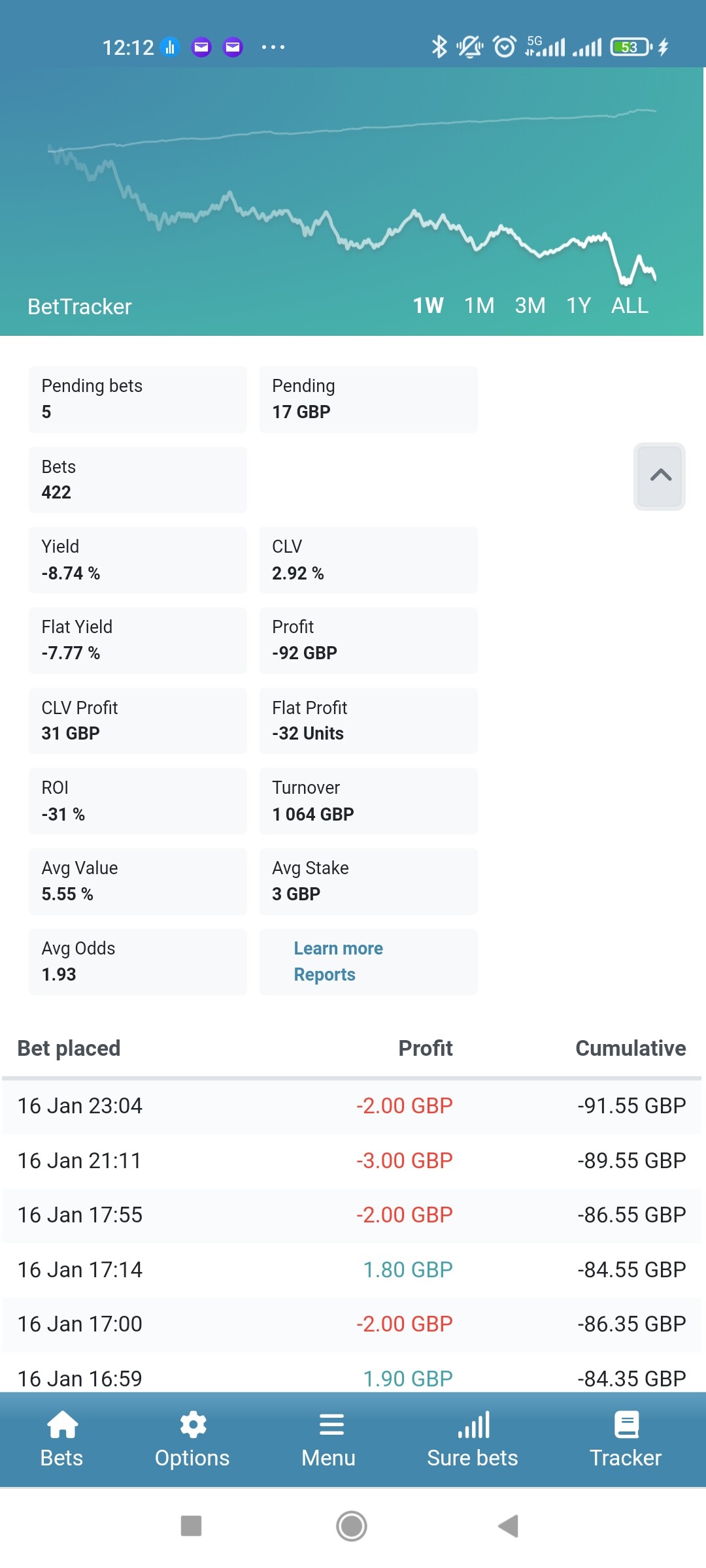Open the Bets home icon
Viewport: 706px width, 1568px height.
pyautogui.click(x=62, y=1425)
